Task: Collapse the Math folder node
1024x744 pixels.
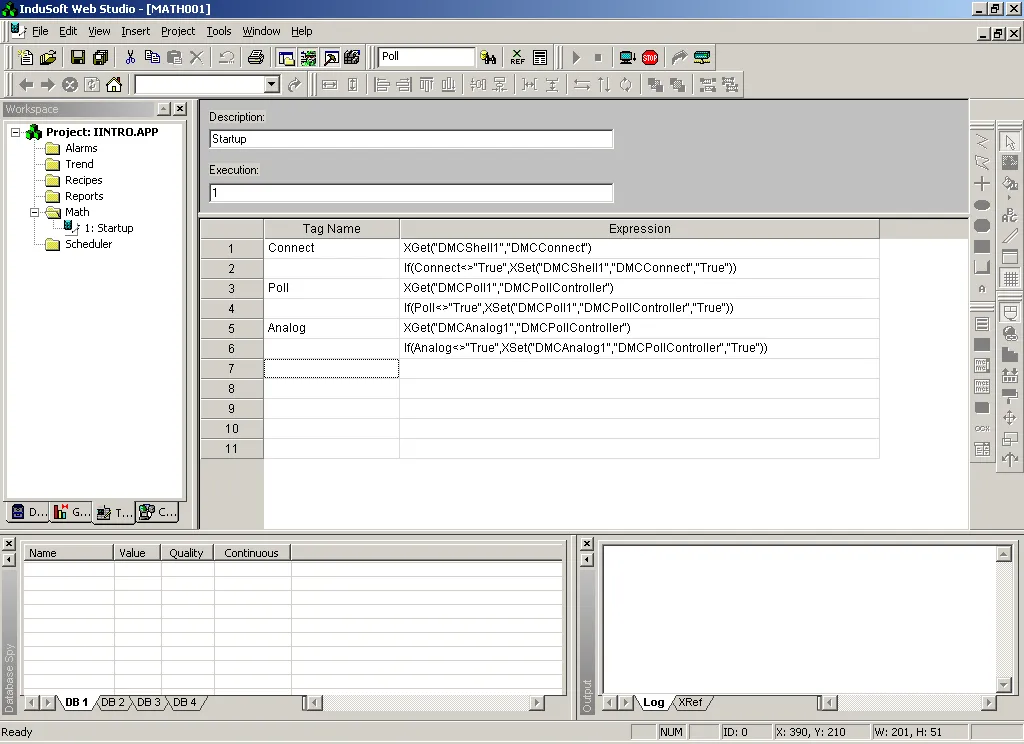Action: [35, 212]
